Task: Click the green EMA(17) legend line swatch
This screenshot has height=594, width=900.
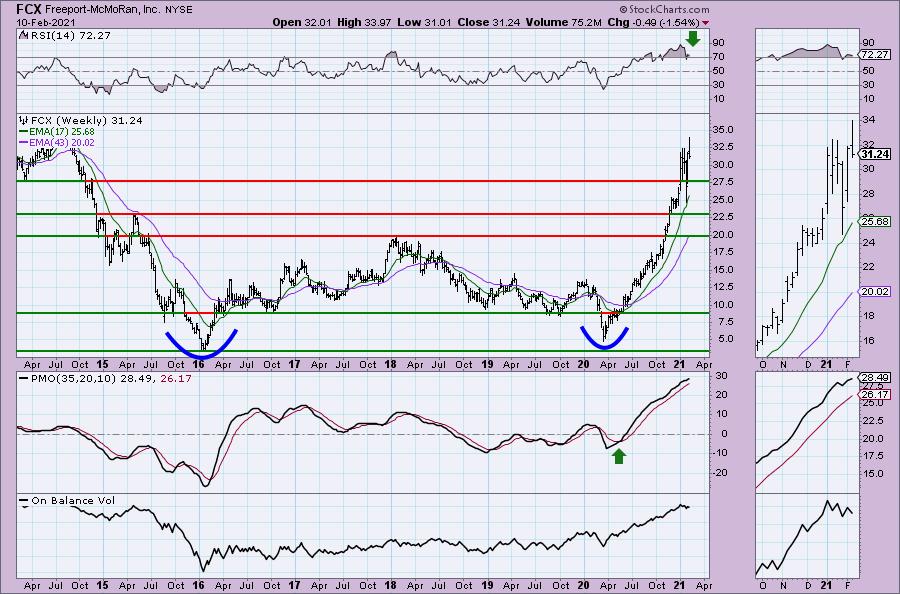Action: point(24,131)
